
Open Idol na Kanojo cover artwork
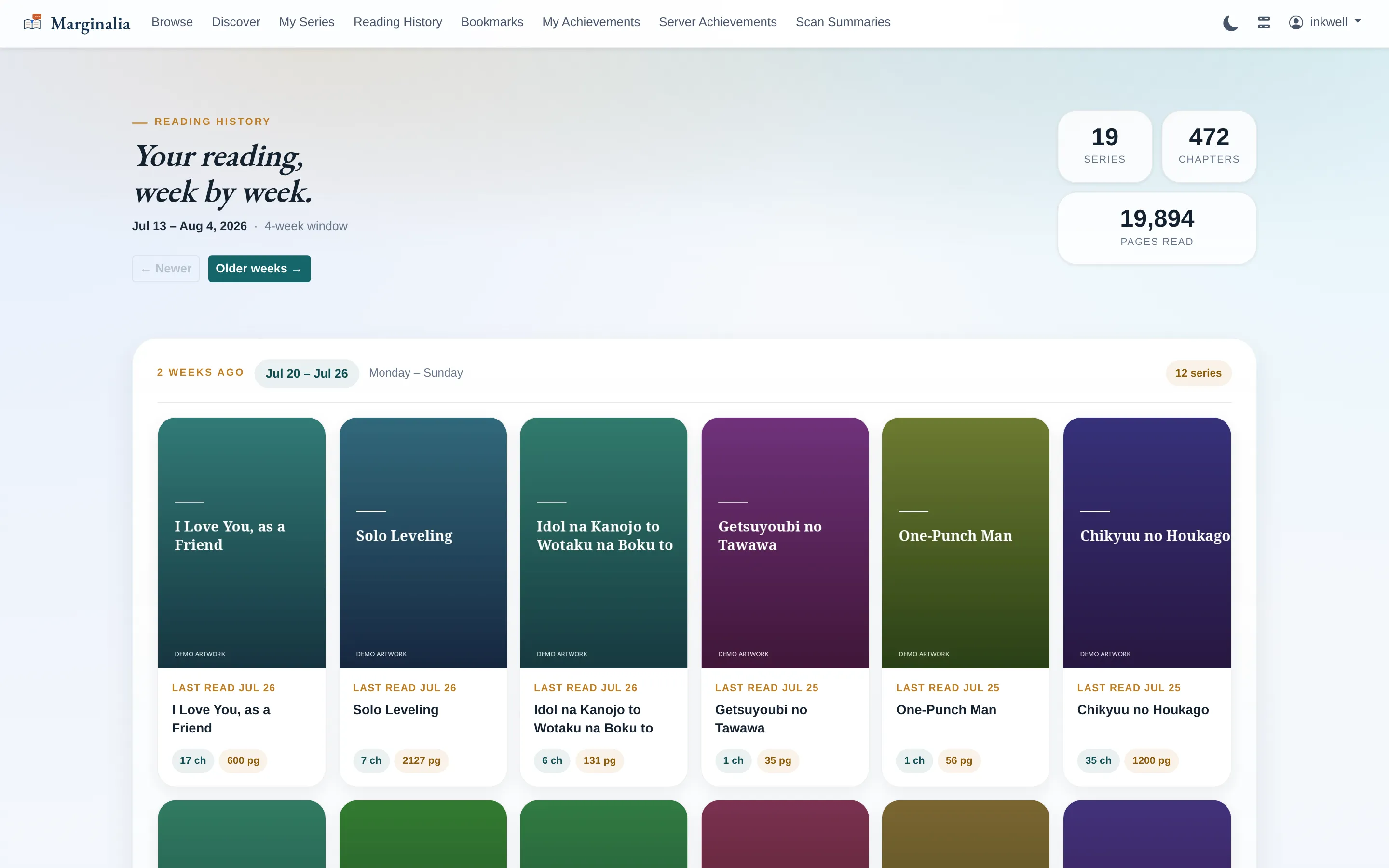[604, 542]
